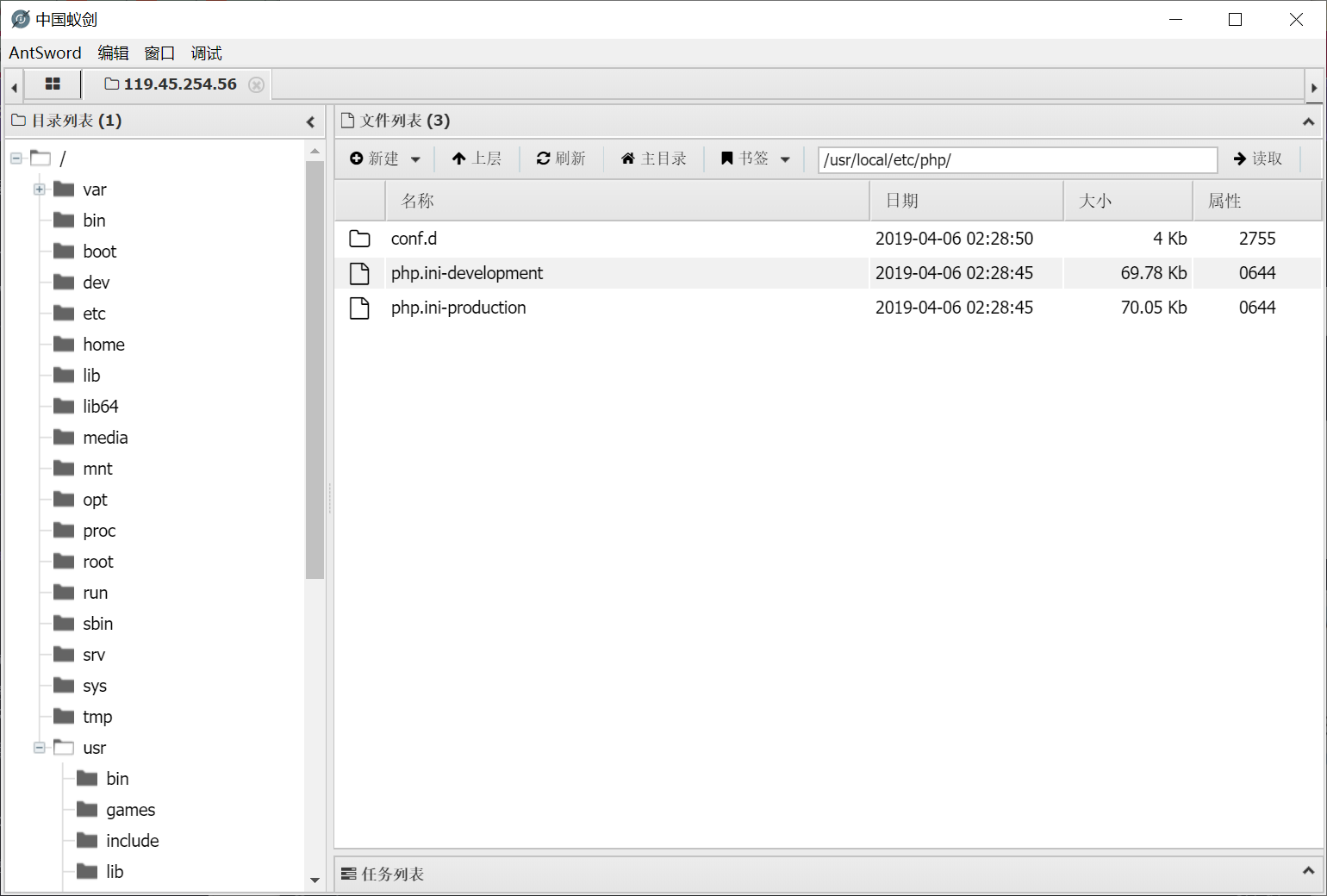Switch to the 119.45.254.56 tab
This screenshot has height=896, width=1327.
point(180,84)
